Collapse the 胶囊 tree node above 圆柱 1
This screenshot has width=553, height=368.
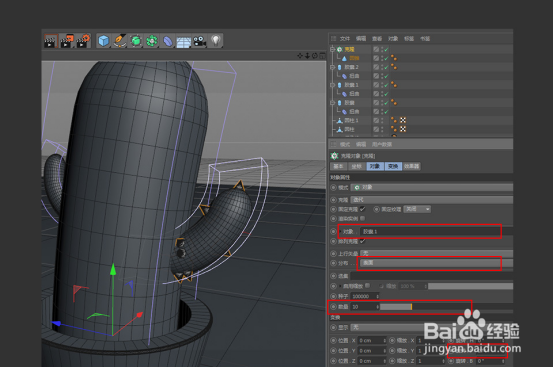332,103
